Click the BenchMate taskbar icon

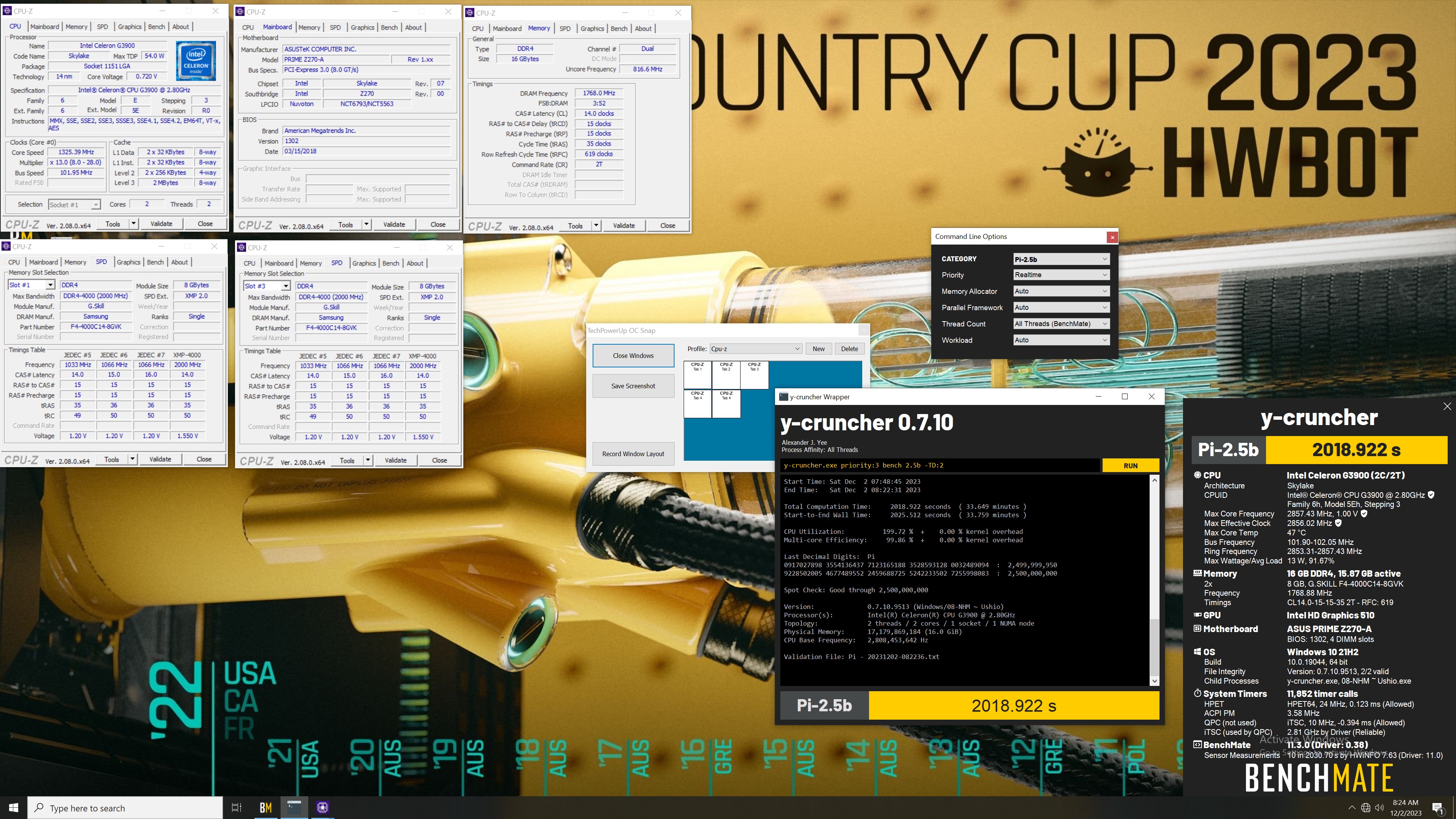(266, 808)
